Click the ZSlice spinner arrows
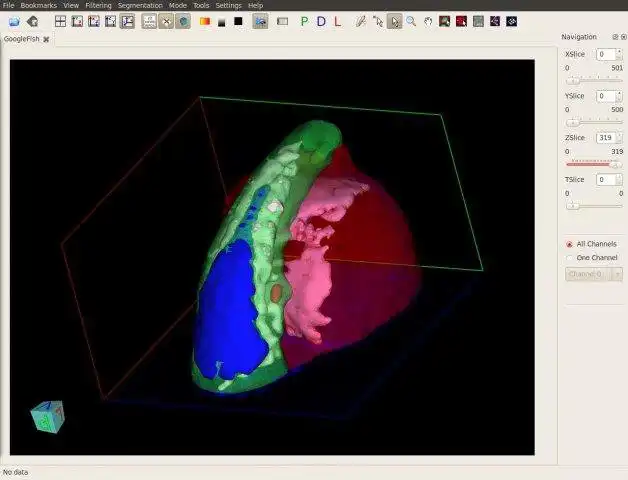The image size is (628, 480). coord(619,138)
